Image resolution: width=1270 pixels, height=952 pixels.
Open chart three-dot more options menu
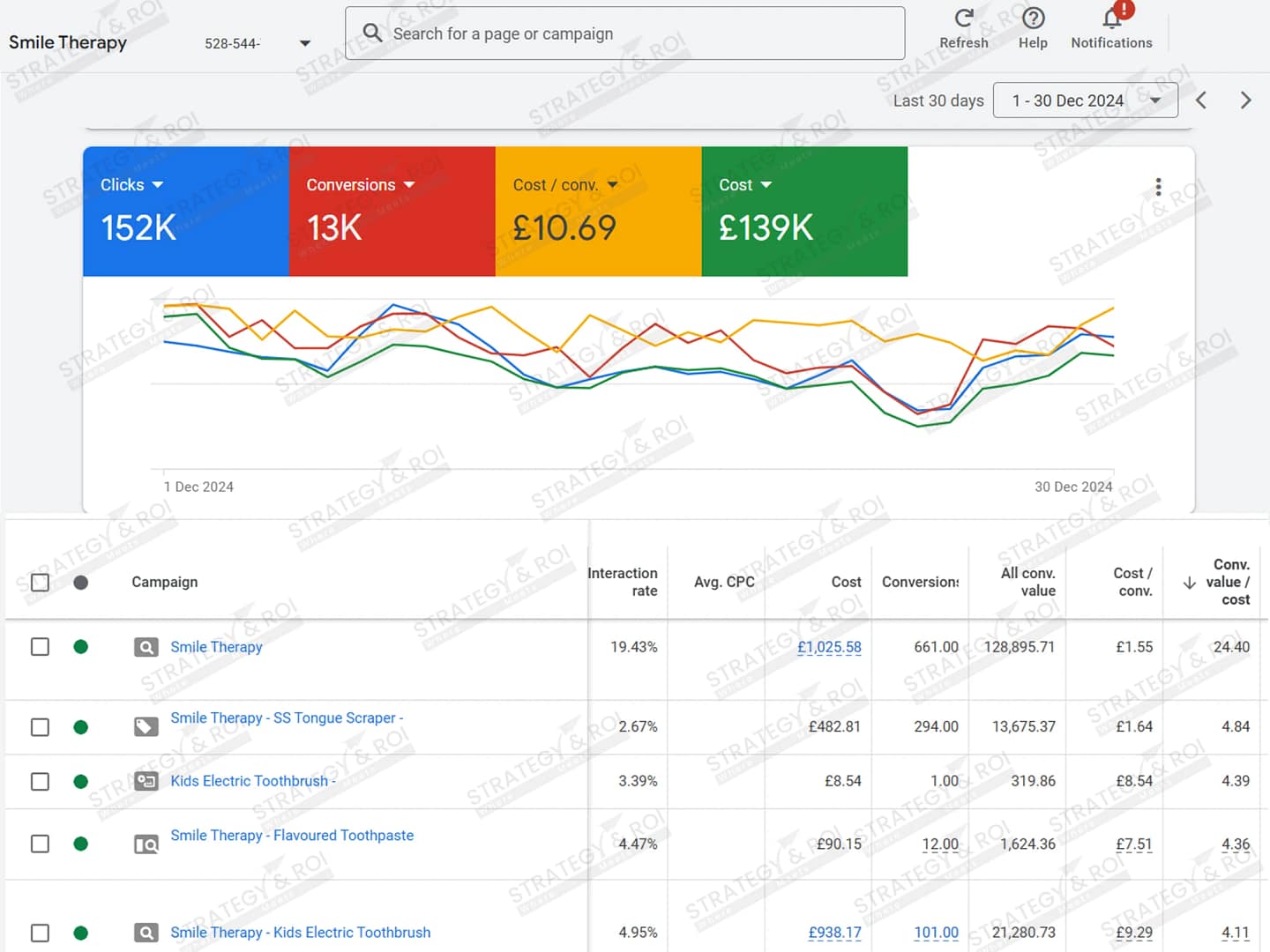pyautogui.click(x=1158, y=187)
